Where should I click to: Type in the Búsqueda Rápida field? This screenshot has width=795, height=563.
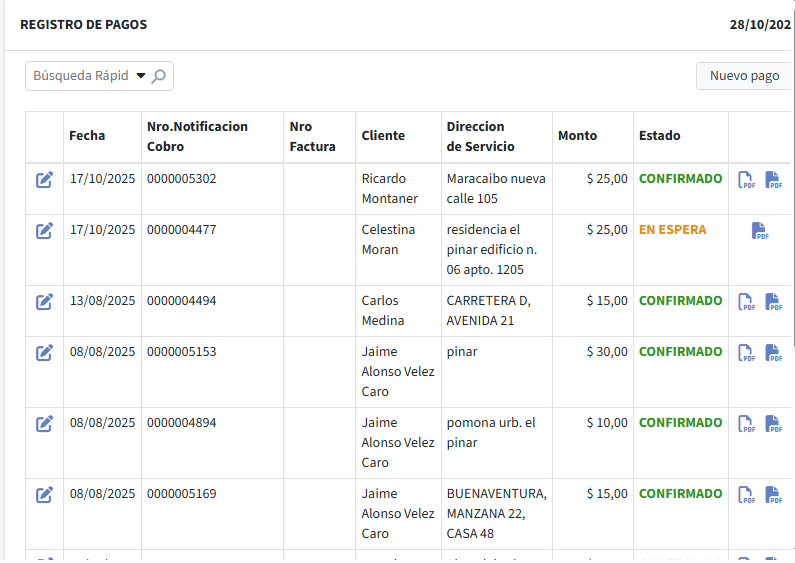click(x=80, y=76)
